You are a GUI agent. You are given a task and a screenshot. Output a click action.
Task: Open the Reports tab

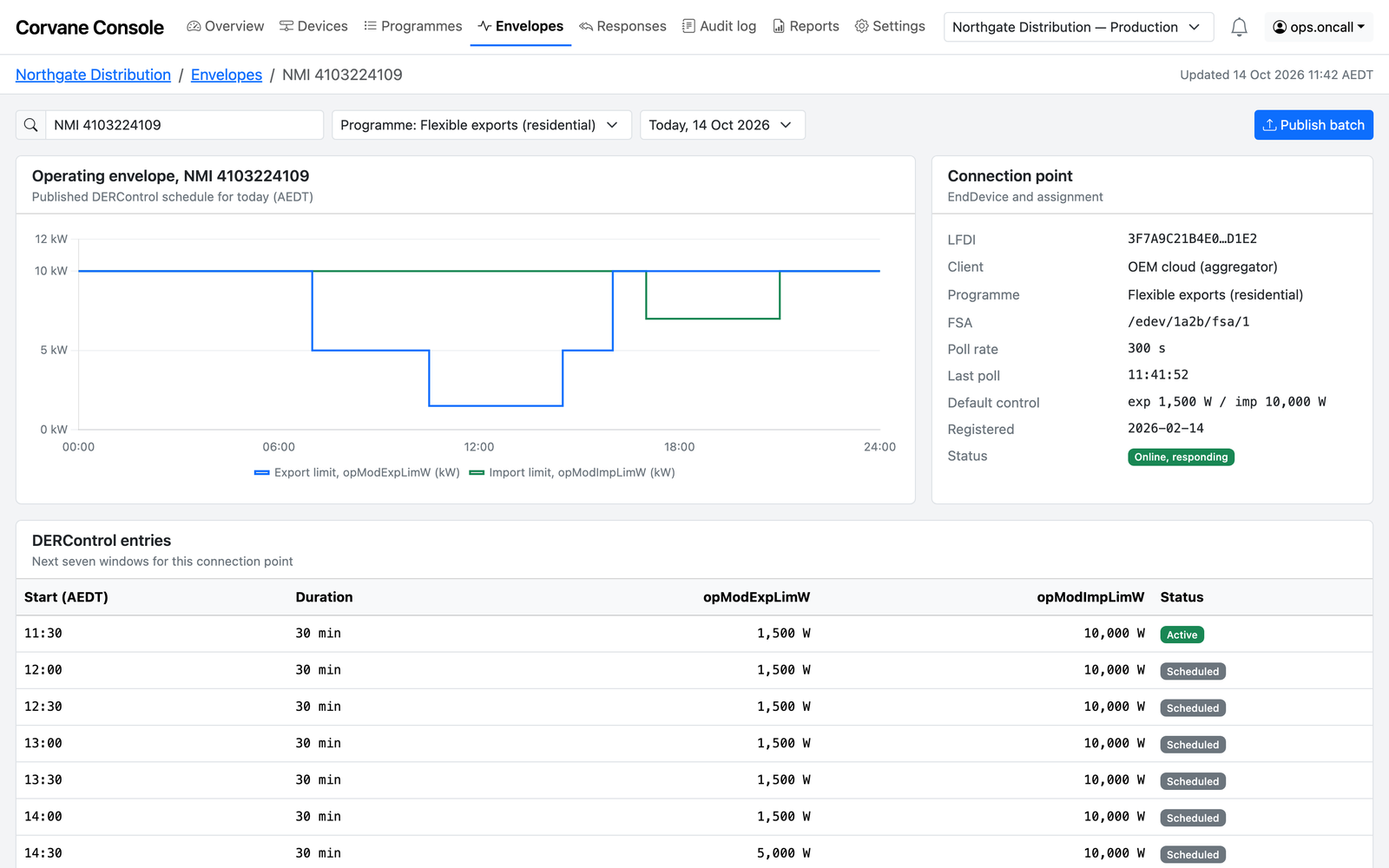pyautogui.click(x=806, y=26)
